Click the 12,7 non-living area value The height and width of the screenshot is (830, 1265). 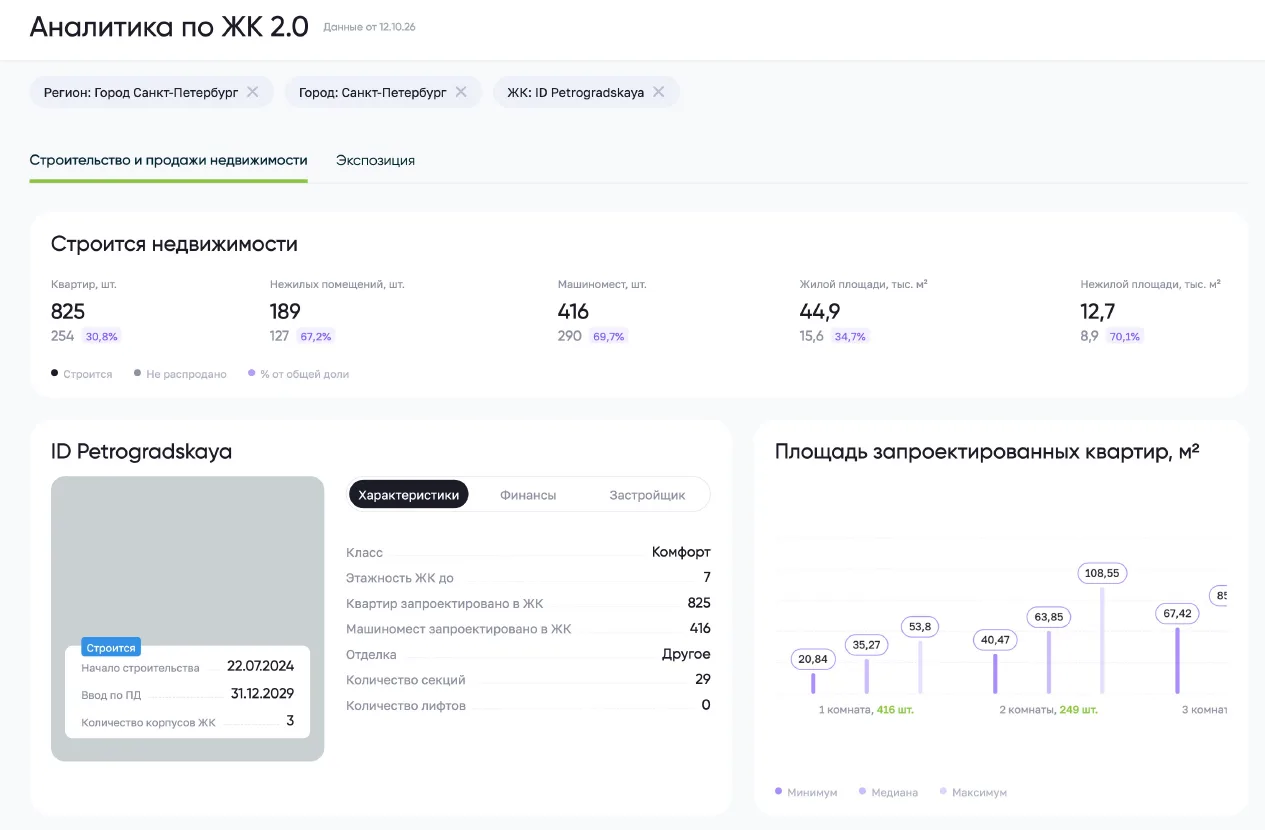1098,311
